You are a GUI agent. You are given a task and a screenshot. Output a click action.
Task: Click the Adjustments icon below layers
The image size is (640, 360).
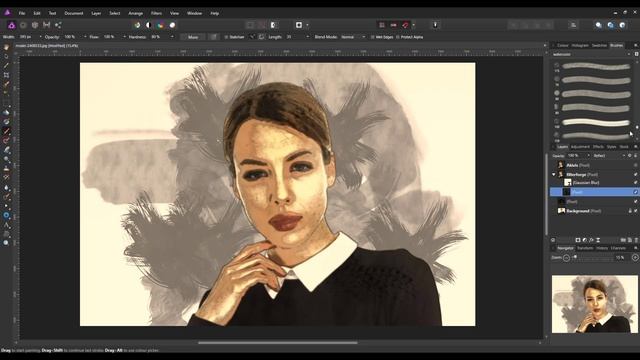click(x=584, y=240)
